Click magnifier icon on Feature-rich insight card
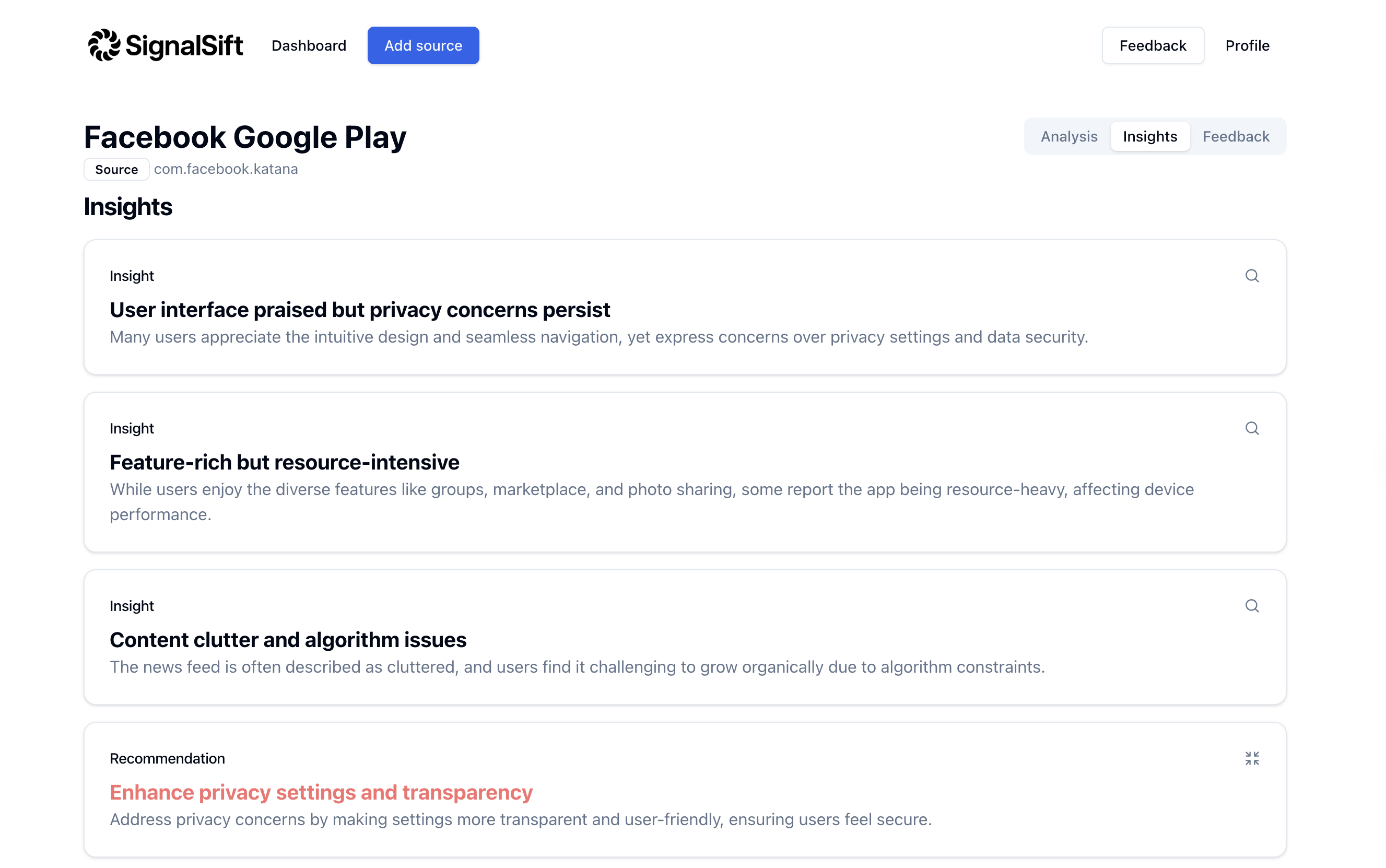This screenshot has height=868, width=1386. (1252, 428)
